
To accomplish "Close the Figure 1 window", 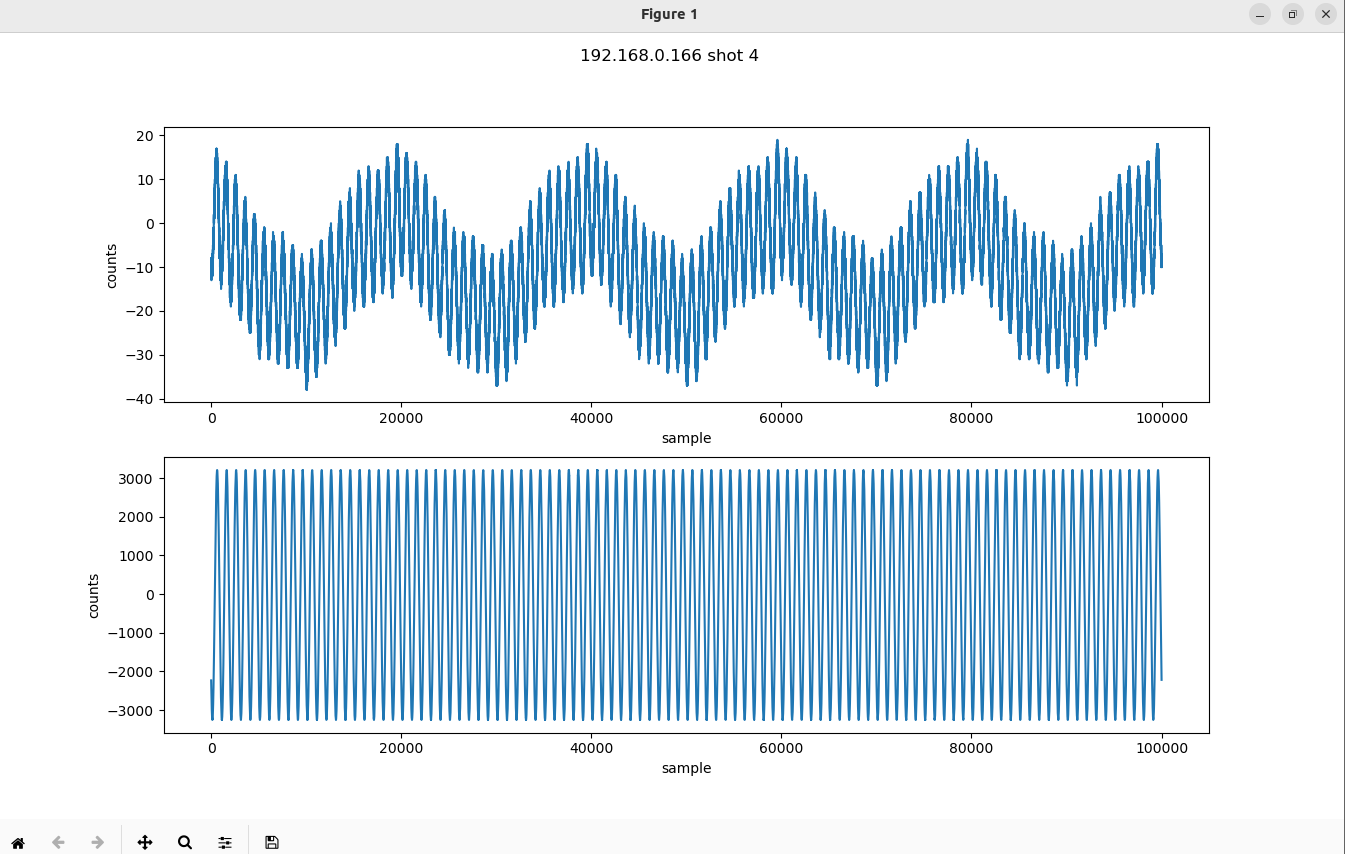I will 1326,14.
